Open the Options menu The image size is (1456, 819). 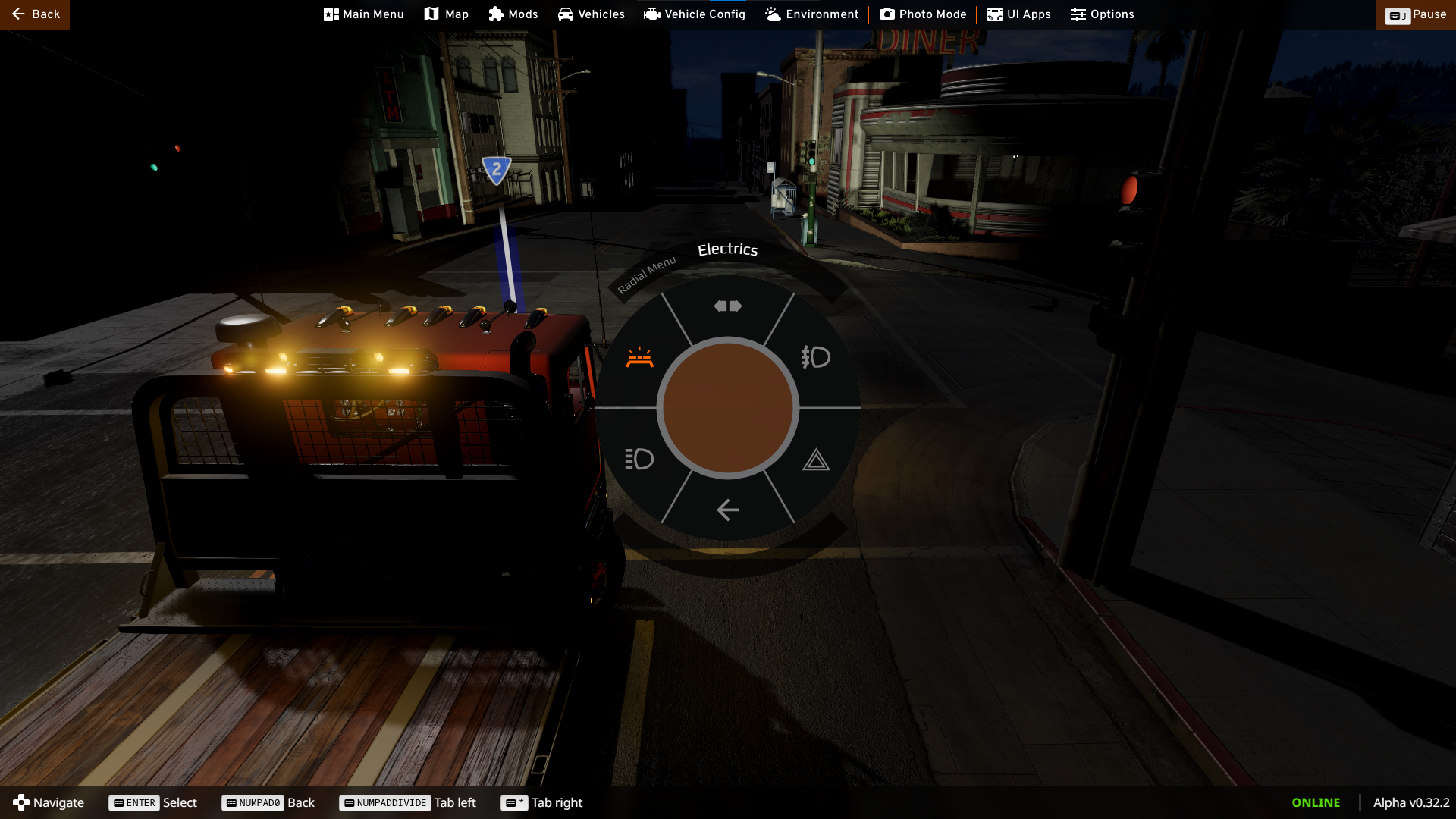[x=1102, y=14]
